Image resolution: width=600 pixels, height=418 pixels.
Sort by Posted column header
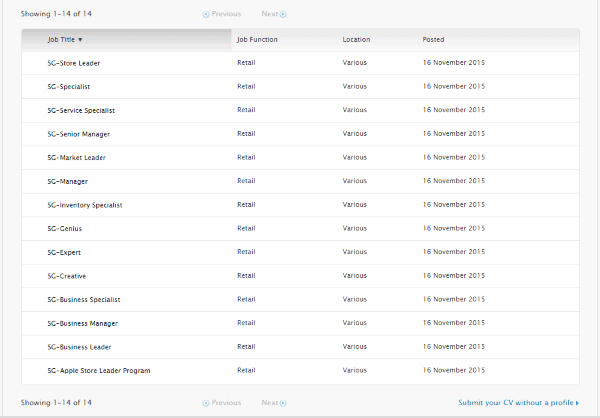(435, 40)
